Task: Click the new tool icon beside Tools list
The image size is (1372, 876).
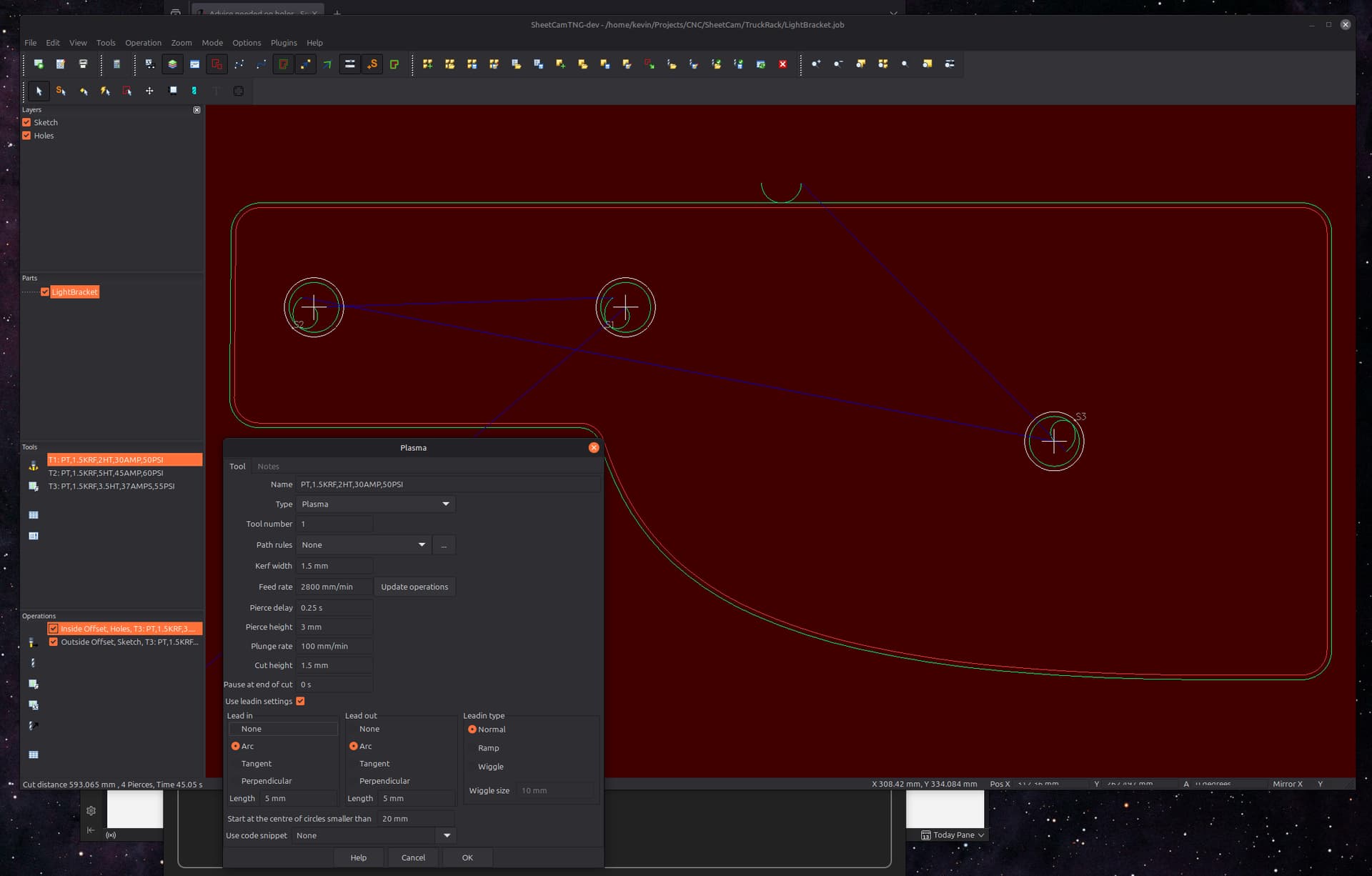Action: point(33,465)
